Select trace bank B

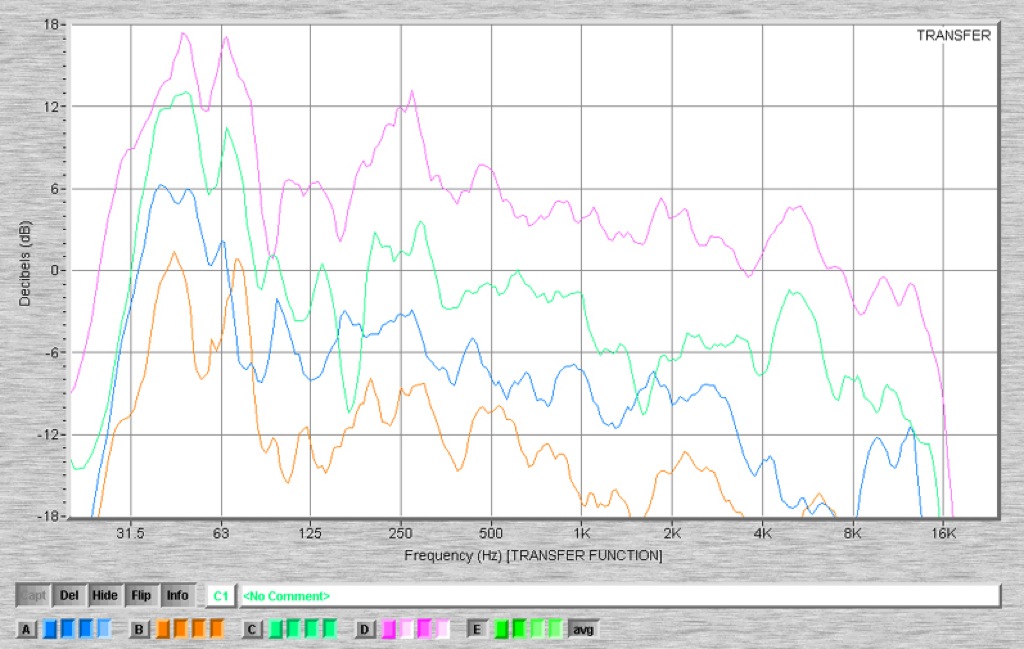(x=140, y=629)
